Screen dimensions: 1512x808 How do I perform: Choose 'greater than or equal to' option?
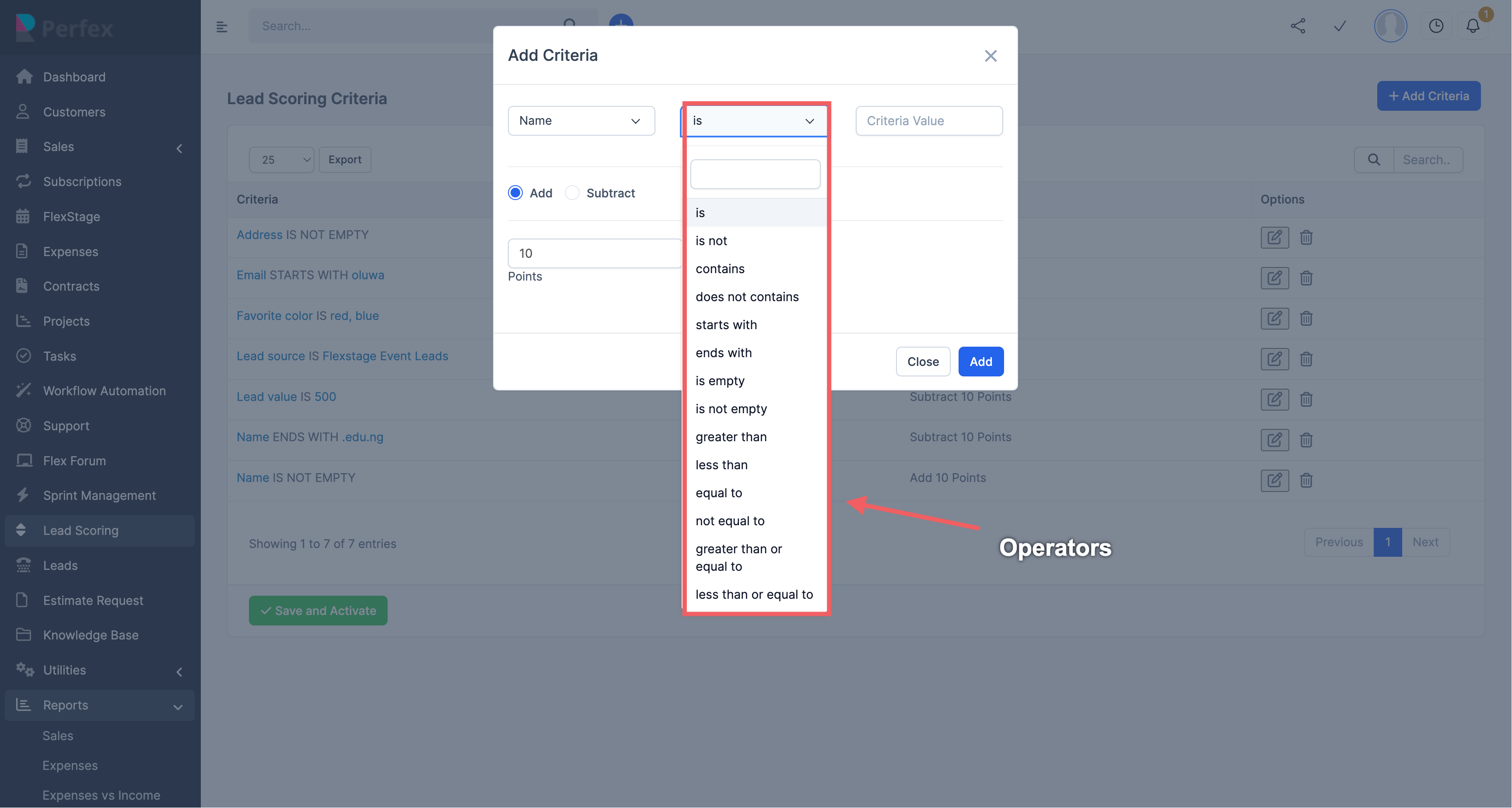(738, 557)
